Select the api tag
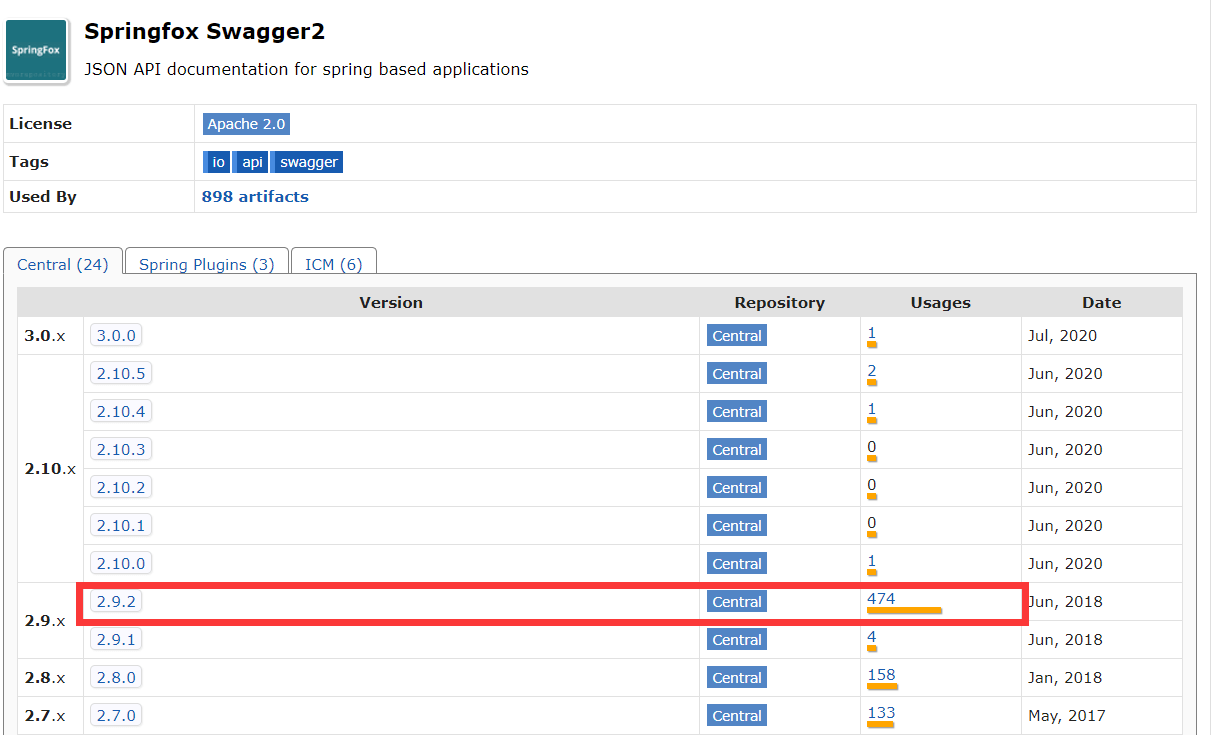 tap(252, 162)
